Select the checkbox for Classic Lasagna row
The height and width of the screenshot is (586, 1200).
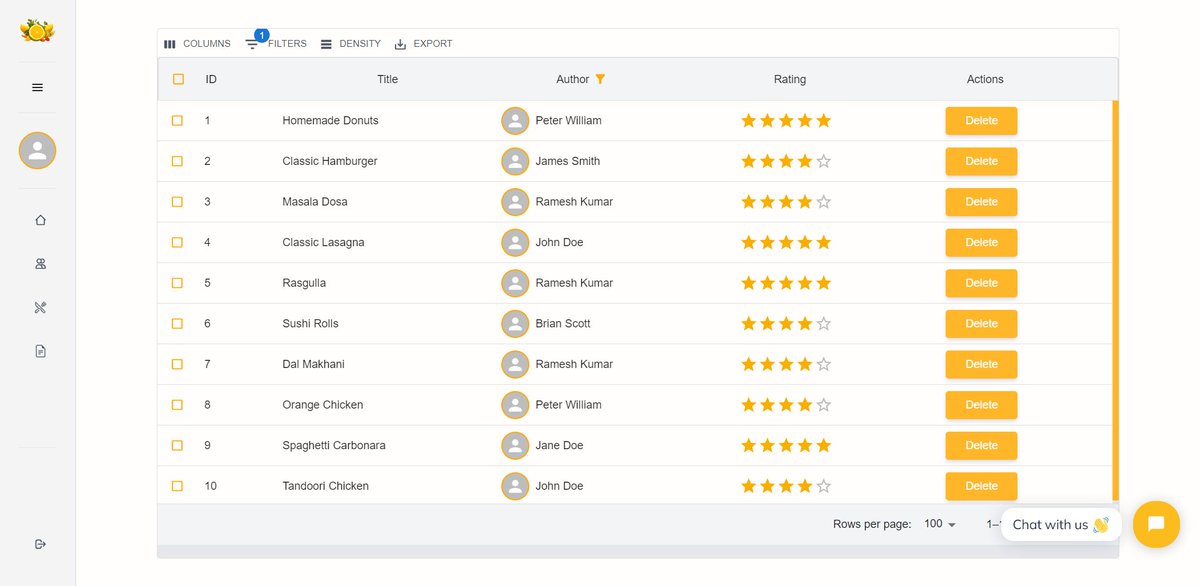pyautogui.click(x=177, y=243)
